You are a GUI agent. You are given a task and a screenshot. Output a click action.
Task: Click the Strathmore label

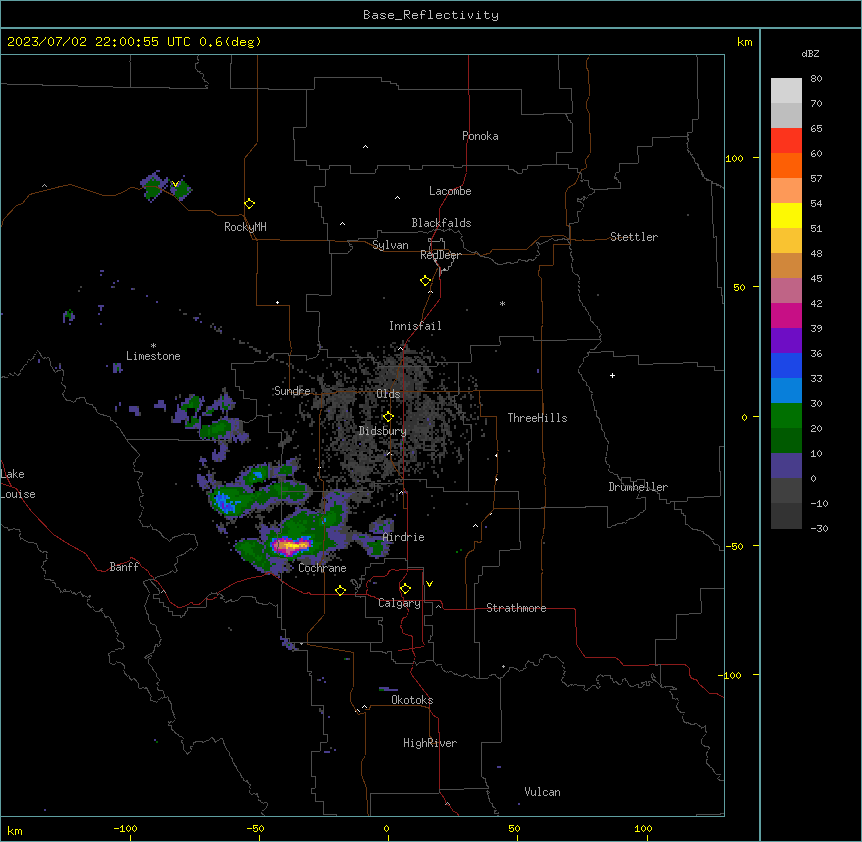pos(516,608)
